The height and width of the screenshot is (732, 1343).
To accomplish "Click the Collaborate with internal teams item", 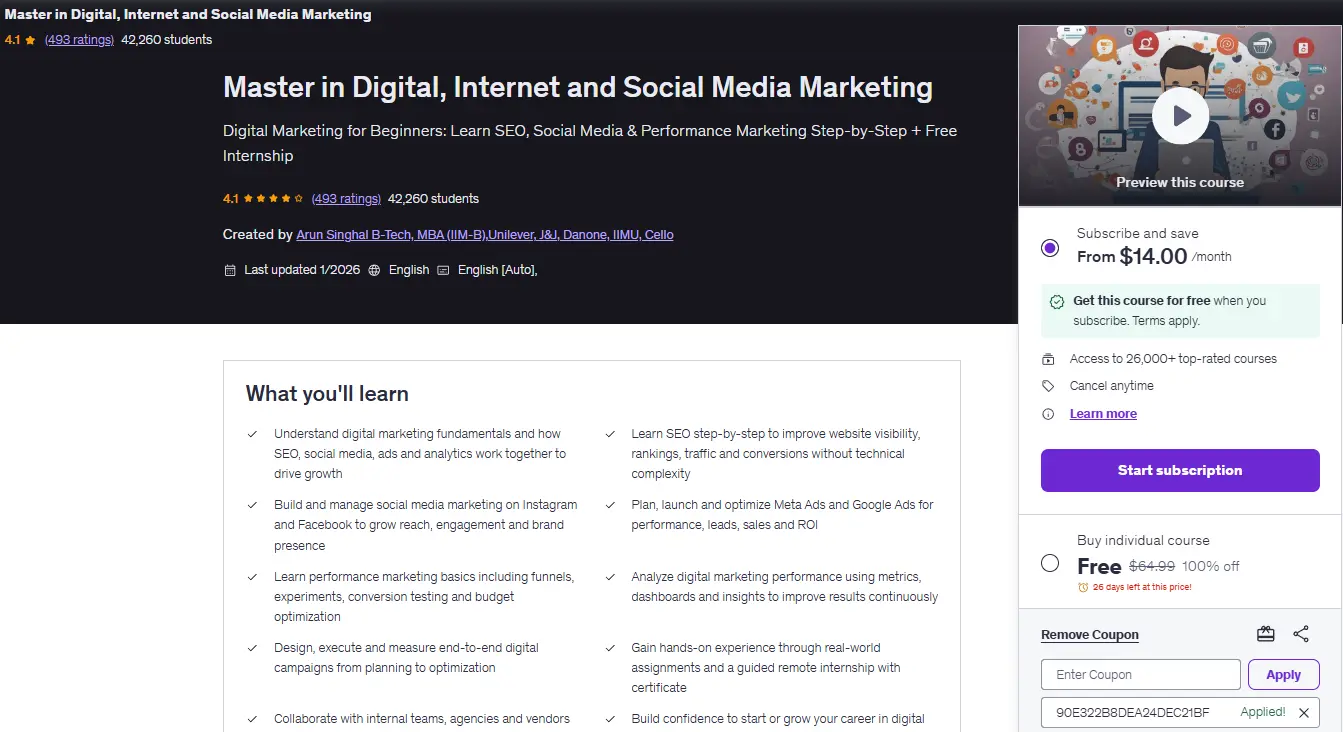I will 422,719.
